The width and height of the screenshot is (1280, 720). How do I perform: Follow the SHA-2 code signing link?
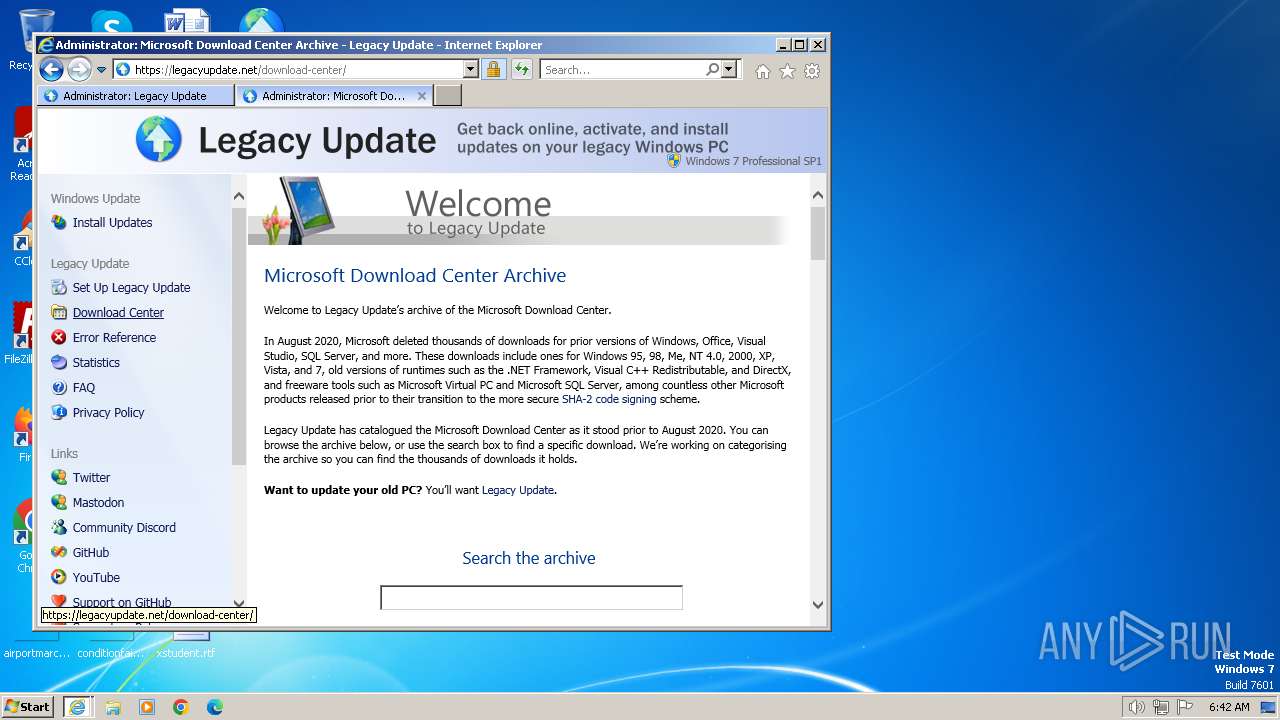609,399
